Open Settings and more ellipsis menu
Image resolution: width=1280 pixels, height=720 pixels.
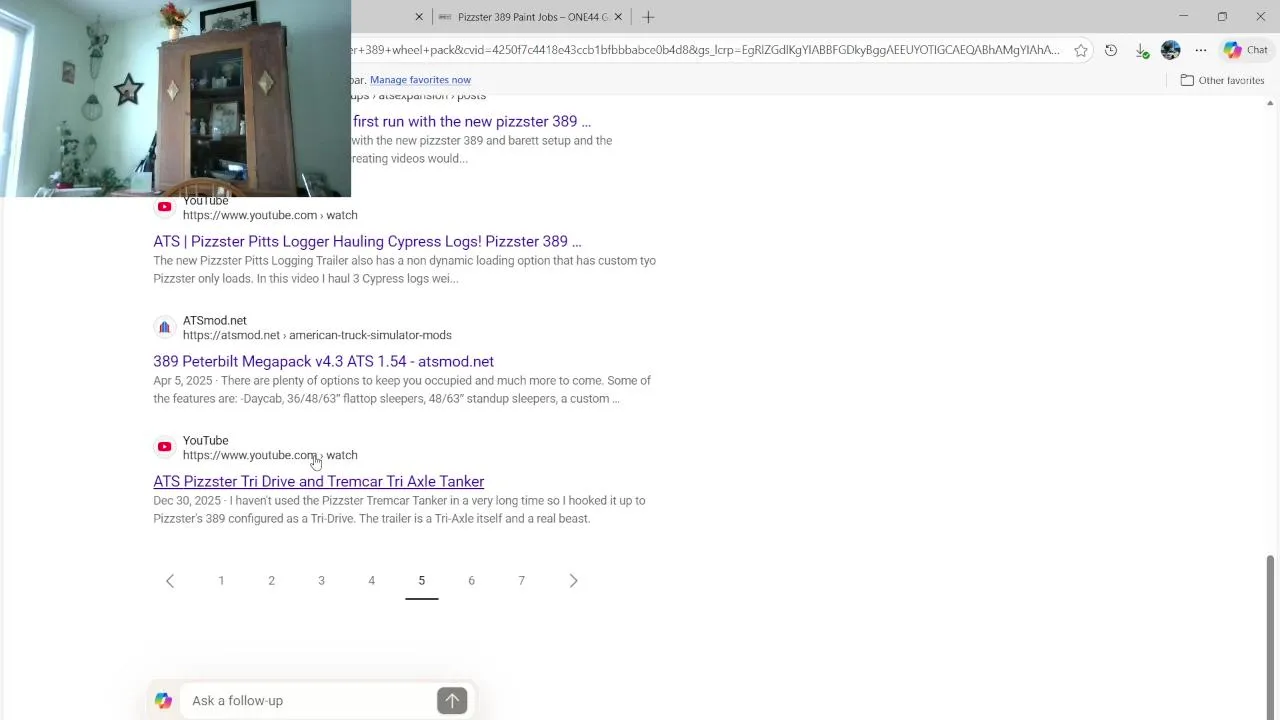point(1201,50)
